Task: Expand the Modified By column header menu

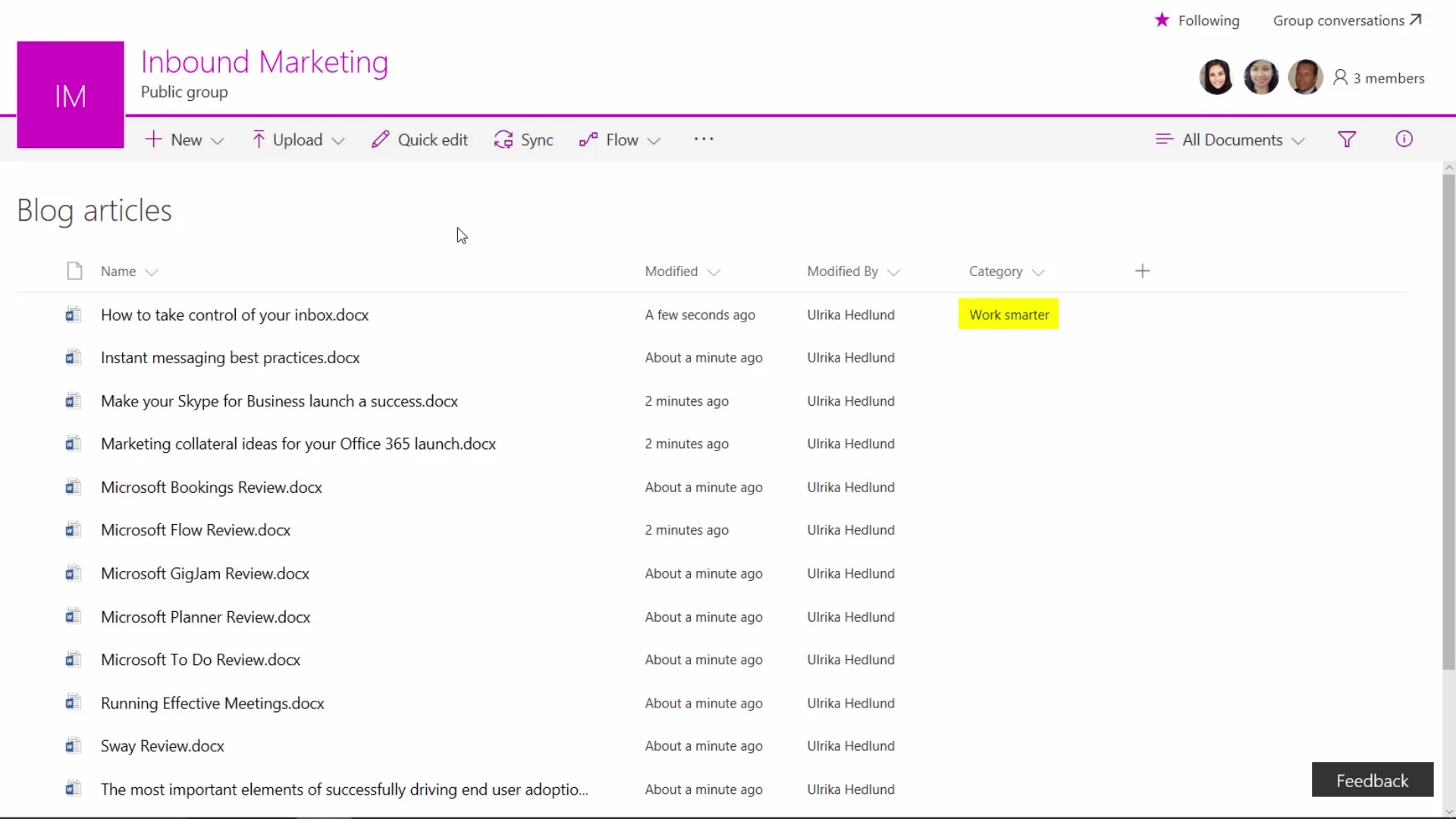Action: pyautogui.click(x=893, y=272)
